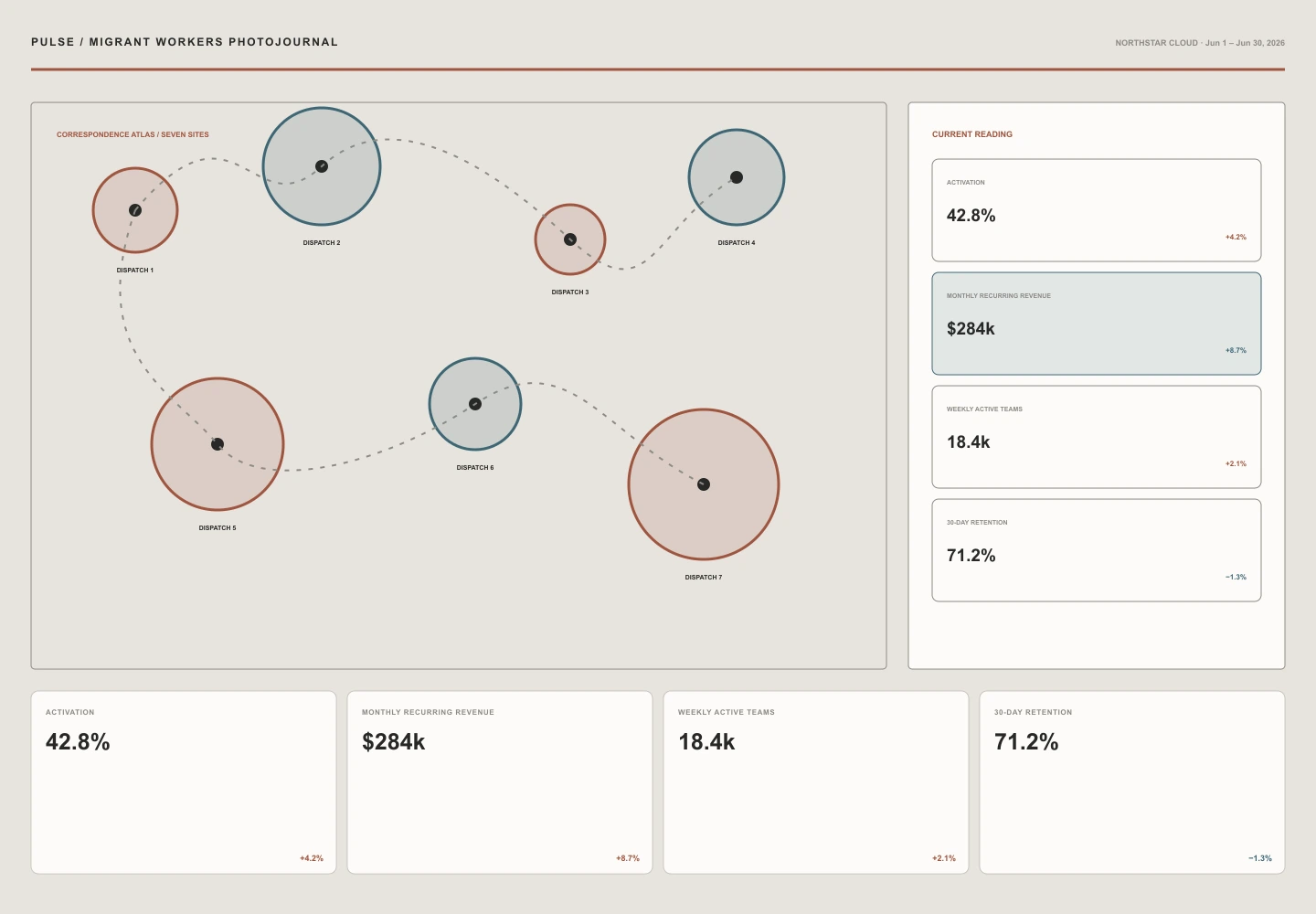
Task: Choose the Dispatch 7 circle on the atlas
Action: (x=704, y=484)
